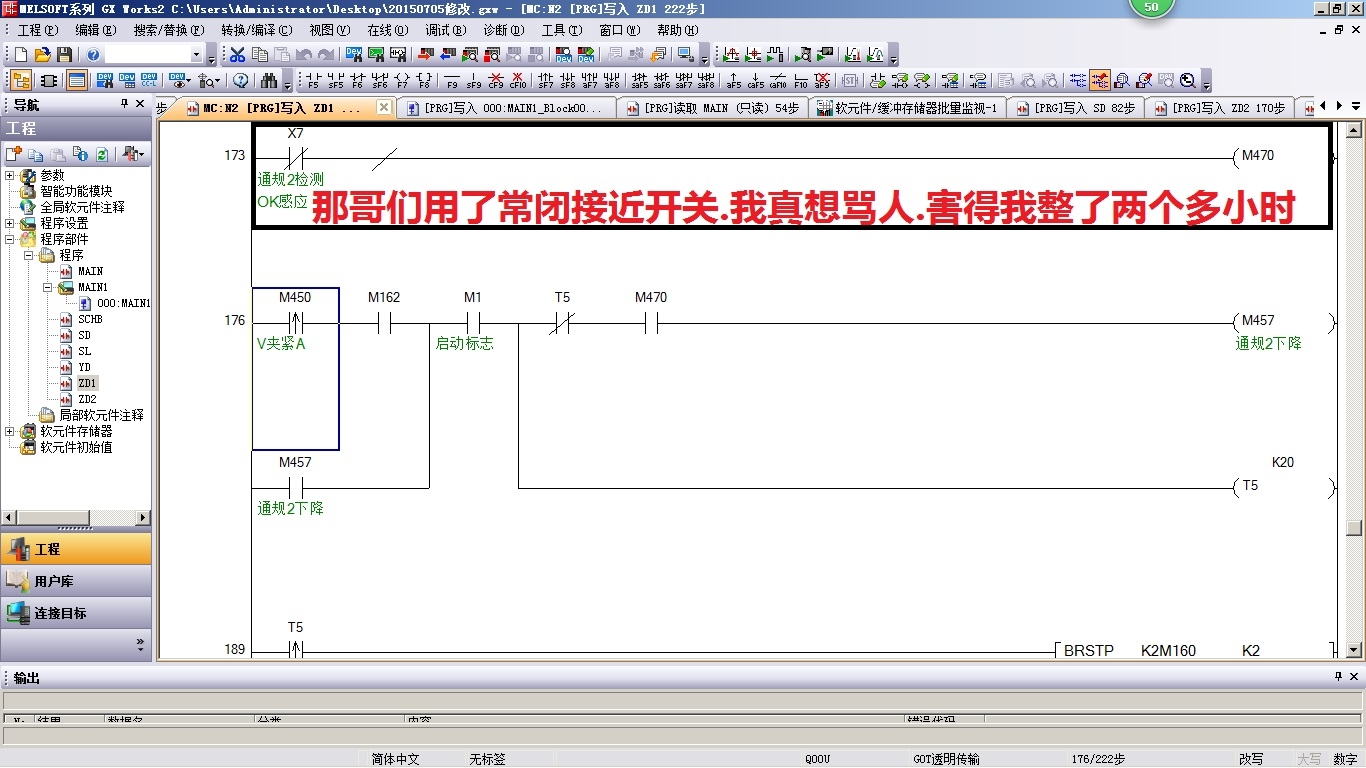Insert a coil with the F7 icon
This screenshot has width=1366, height=768.
402,81
